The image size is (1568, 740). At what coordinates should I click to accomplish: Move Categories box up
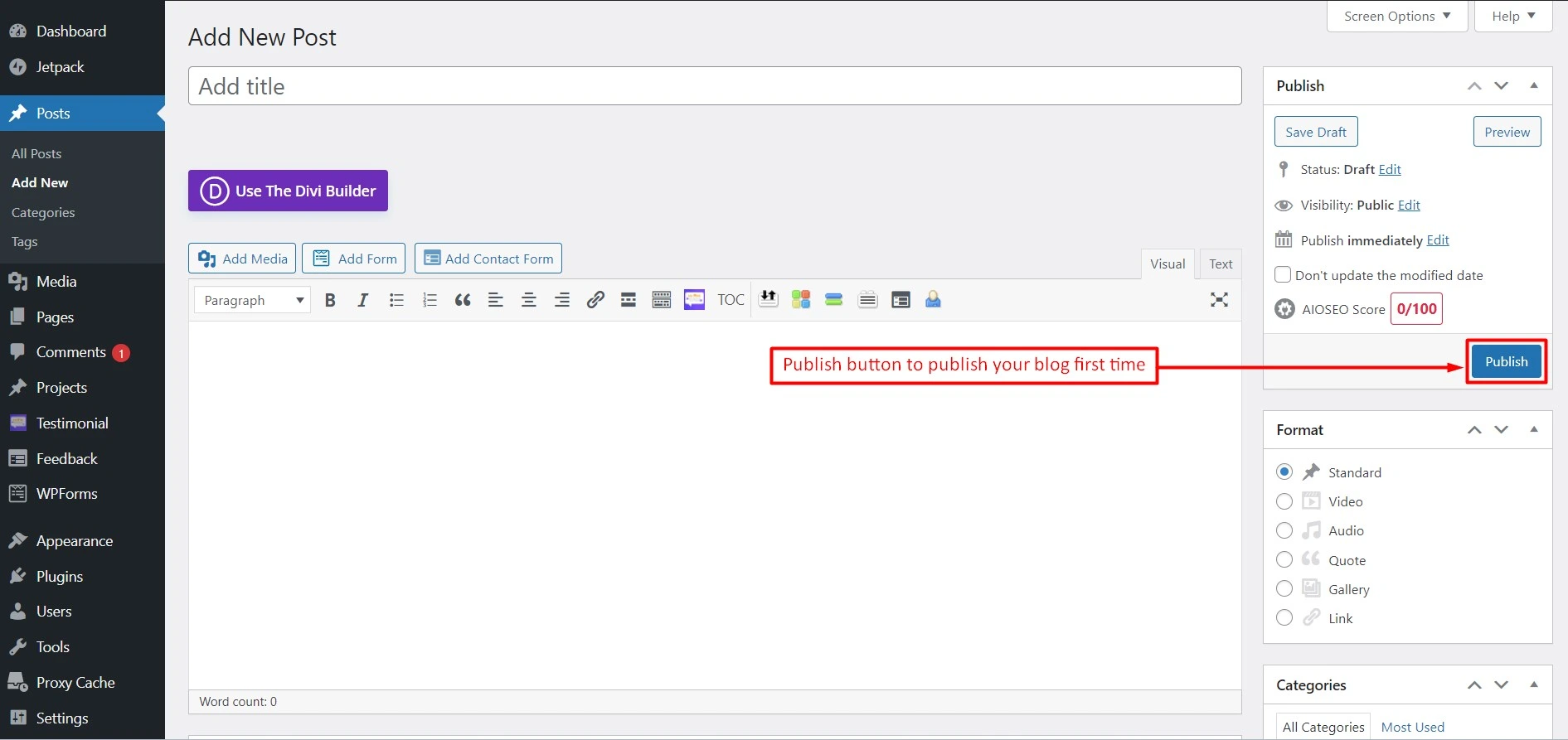1474,685
